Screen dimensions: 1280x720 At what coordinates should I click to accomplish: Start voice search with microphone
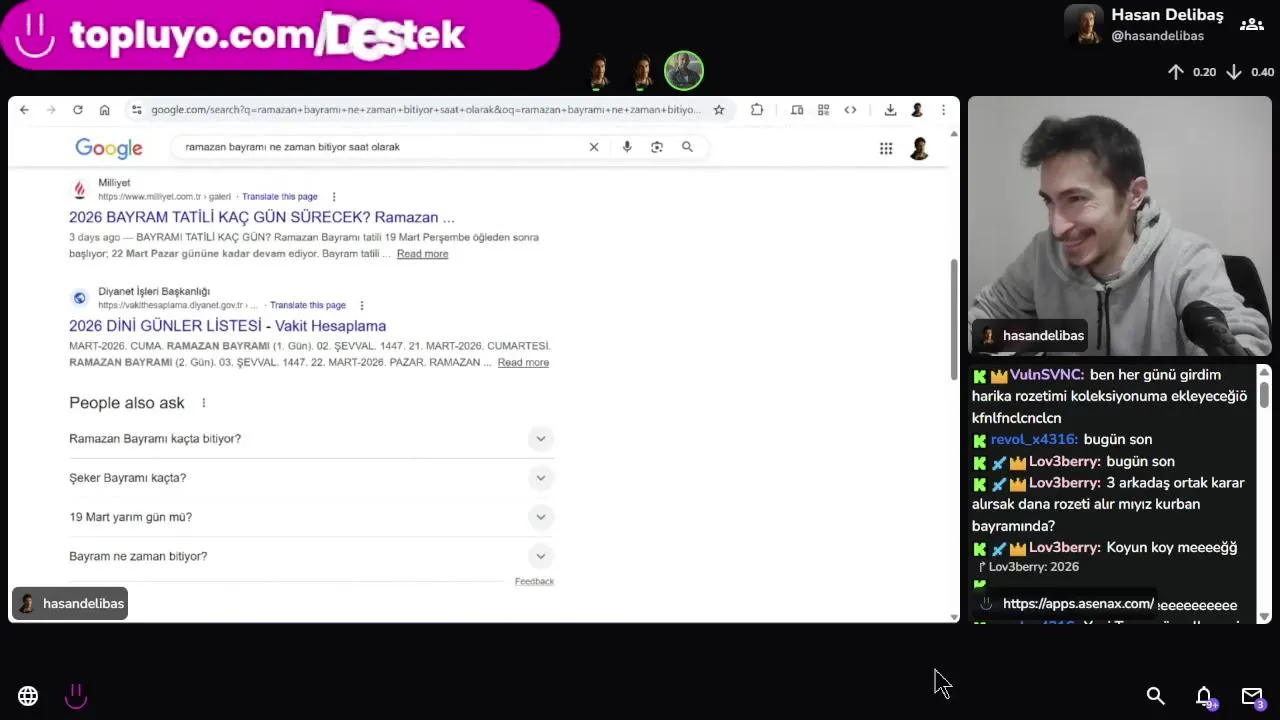(627, 147)
